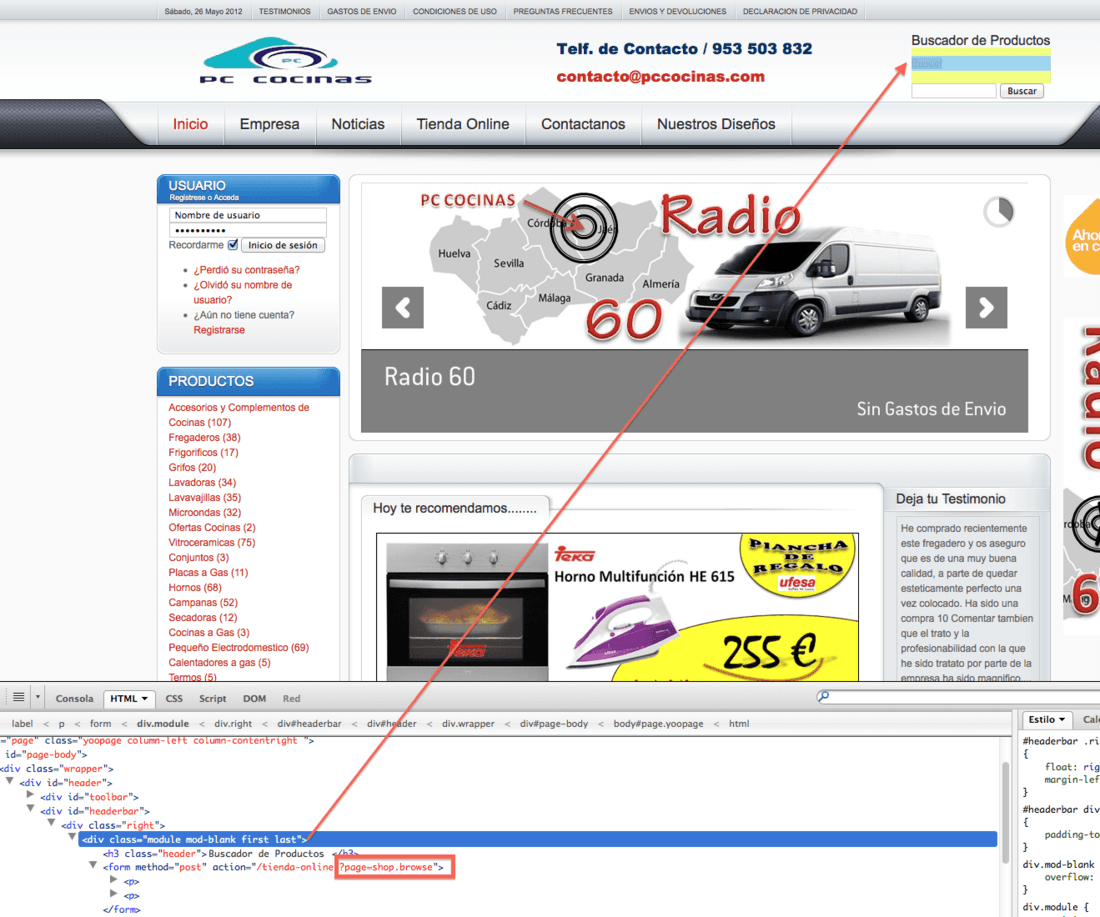
Task: Collapse the div id="header" node
Action: point(10,781)
